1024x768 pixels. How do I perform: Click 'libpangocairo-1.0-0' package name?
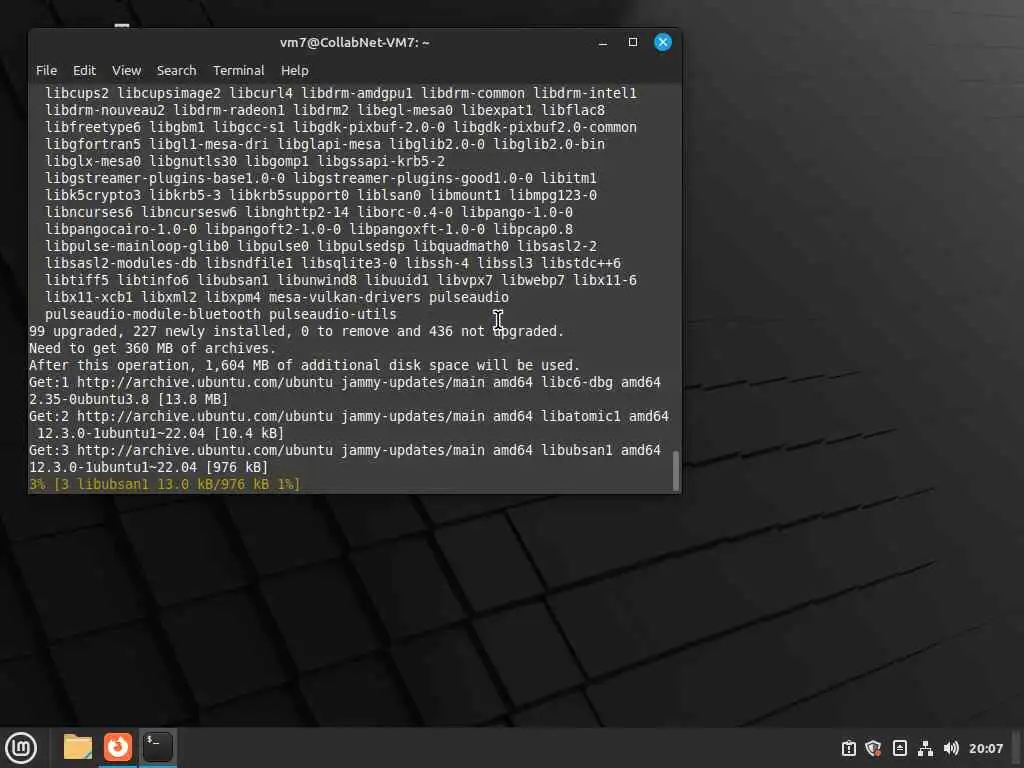pos(121,229)
